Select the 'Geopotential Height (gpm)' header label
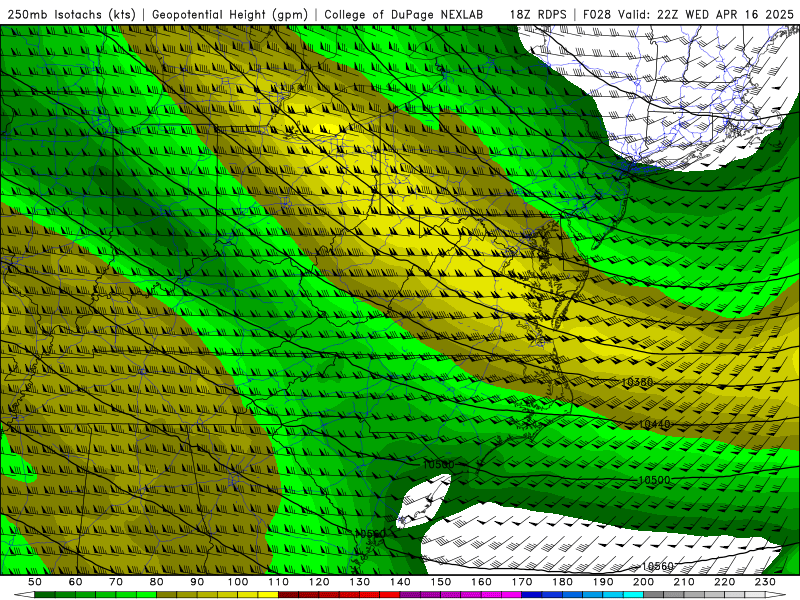 (230, 15)
